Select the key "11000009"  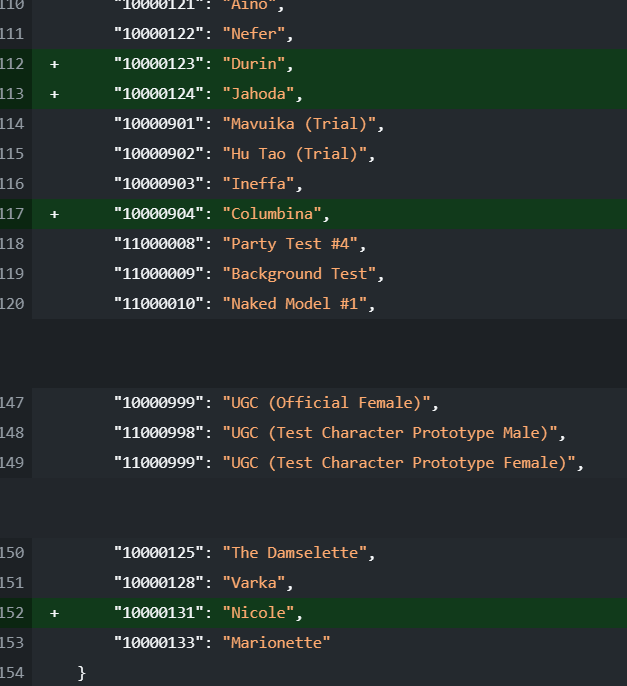[x=158, y=274]
